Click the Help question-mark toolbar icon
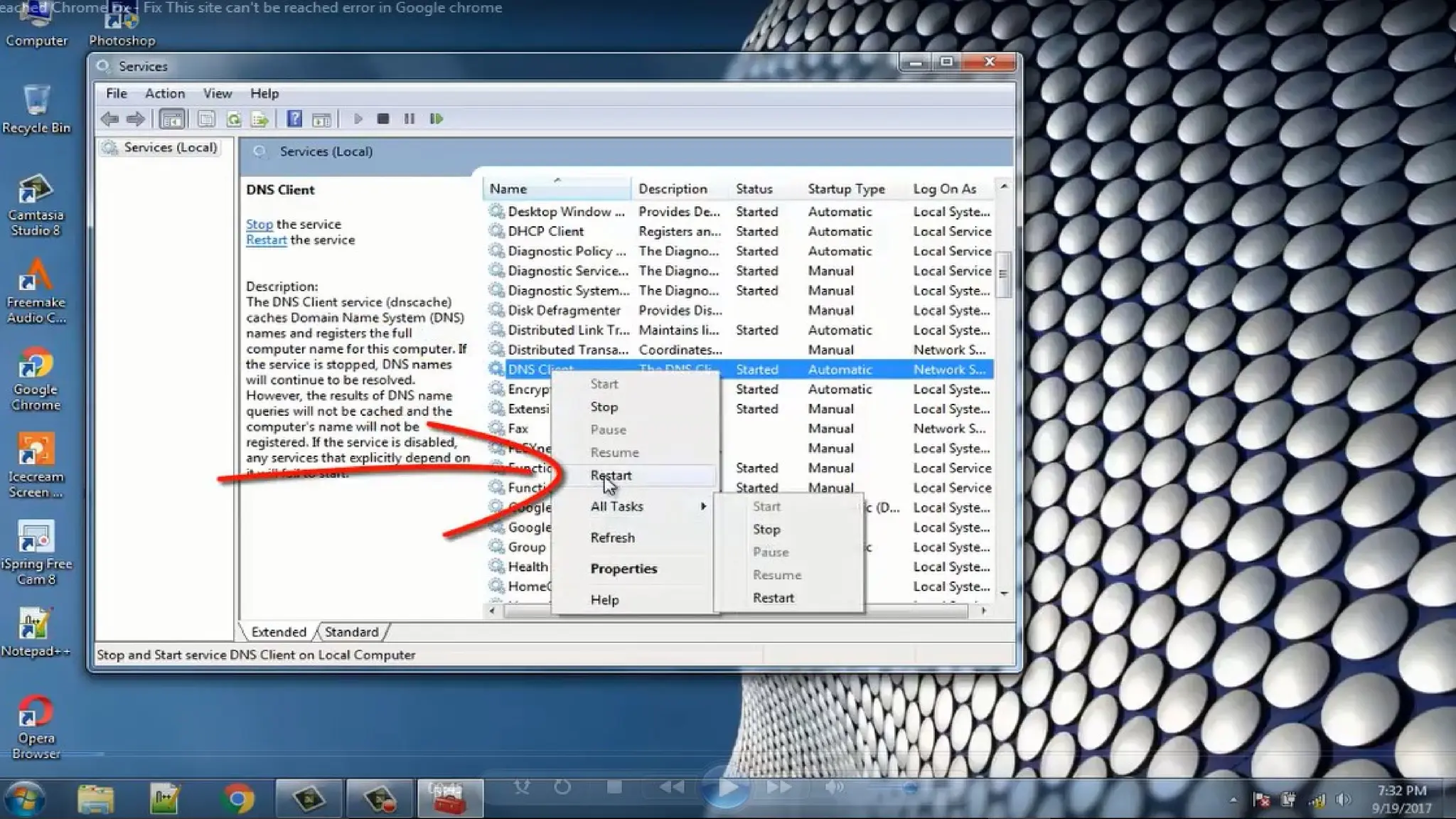 294,119
